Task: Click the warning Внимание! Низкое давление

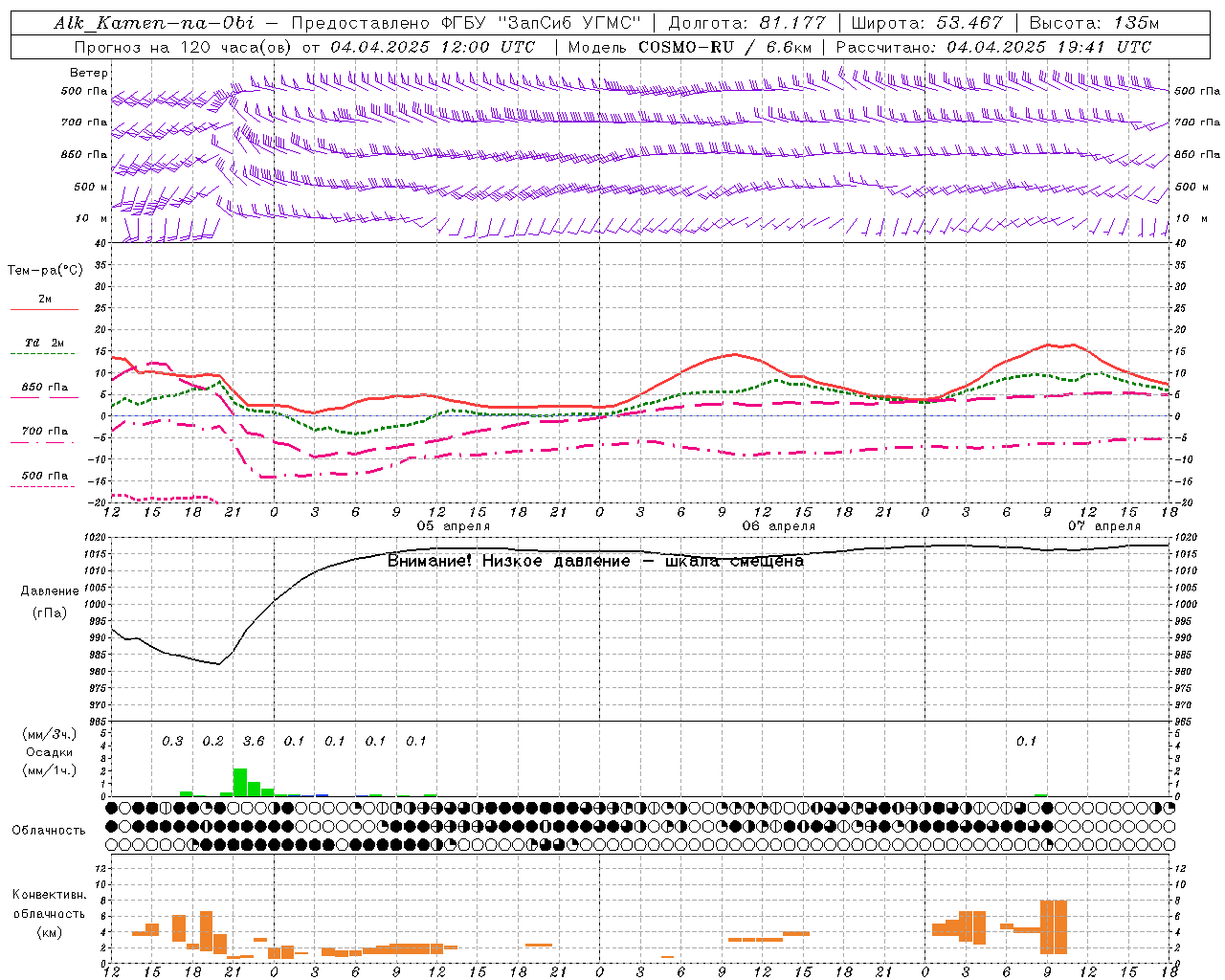Action: tap(509, 561)
